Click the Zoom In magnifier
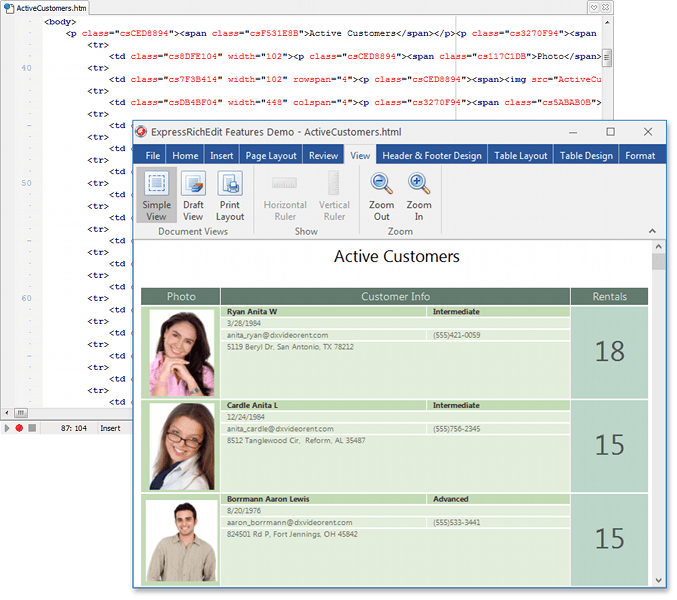The height and width of the screenshot is (600, 677). coord(419,195)
